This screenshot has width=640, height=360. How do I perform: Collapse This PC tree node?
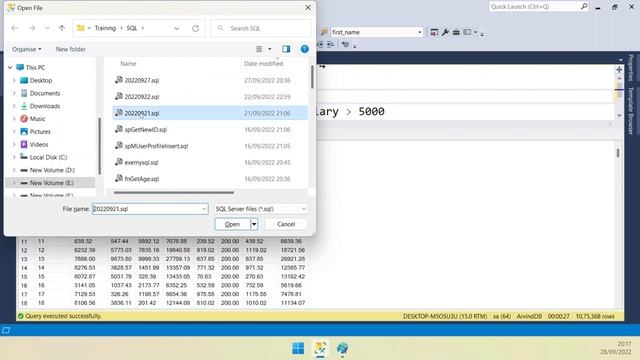click(10, 67)
